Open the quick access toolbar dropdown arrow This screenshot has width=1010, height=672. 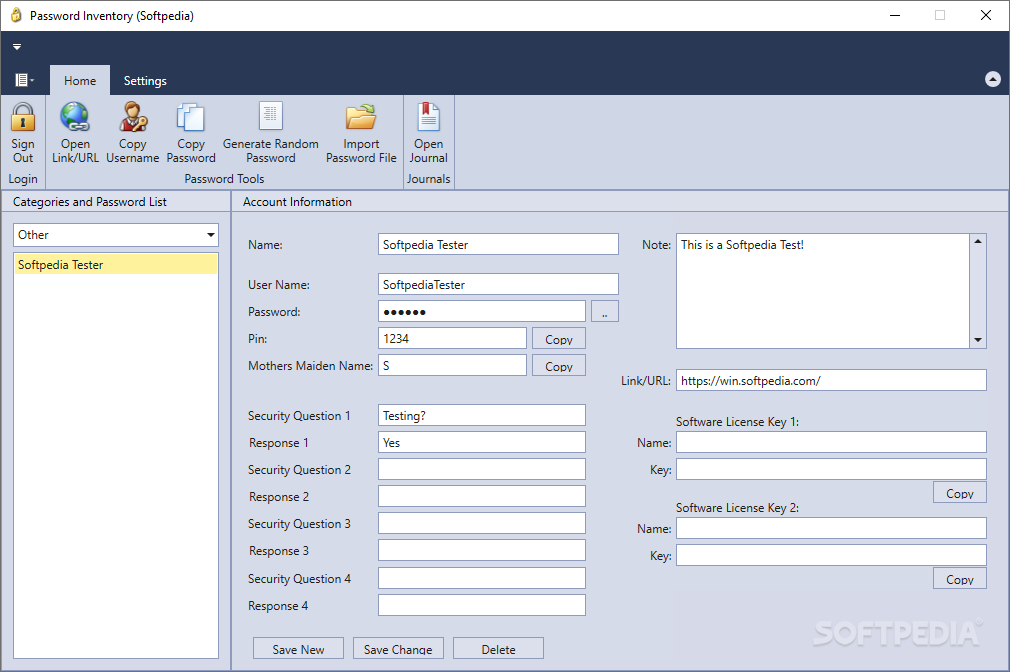(17, 46)
